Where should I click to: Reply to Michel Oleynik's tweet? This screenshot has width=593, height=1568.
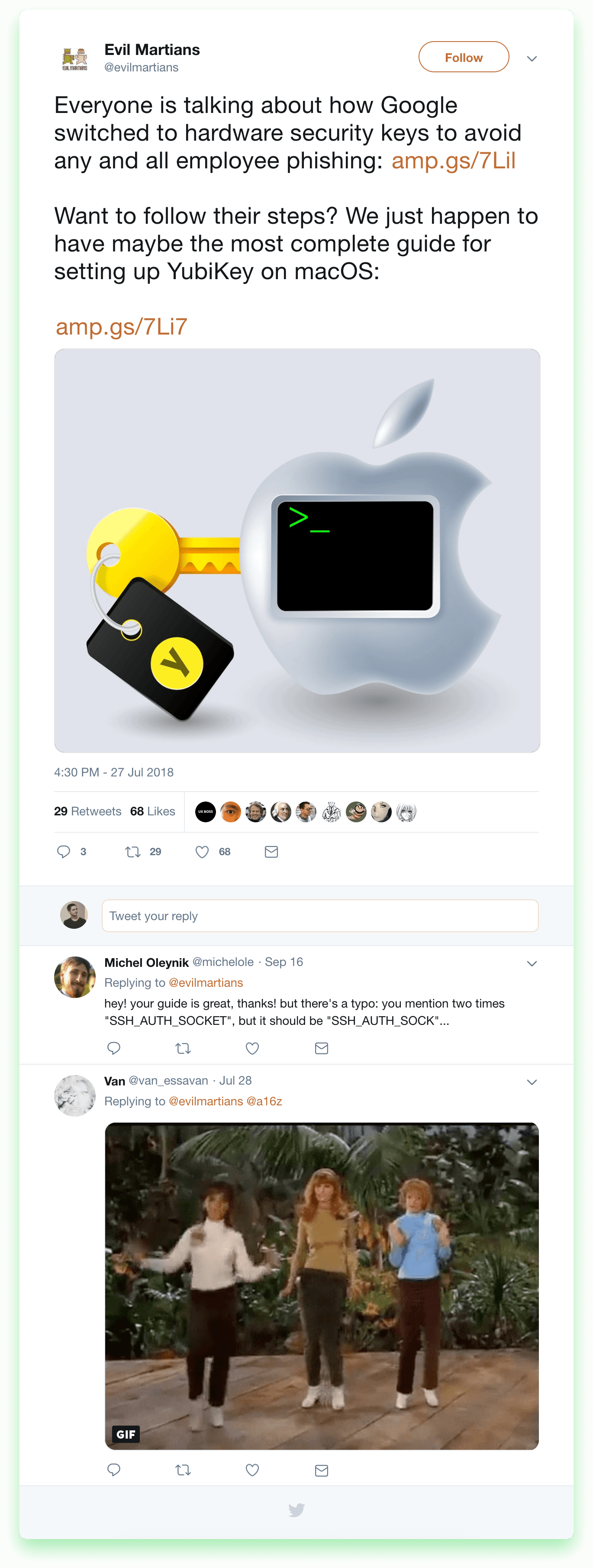coord(114,1047)
